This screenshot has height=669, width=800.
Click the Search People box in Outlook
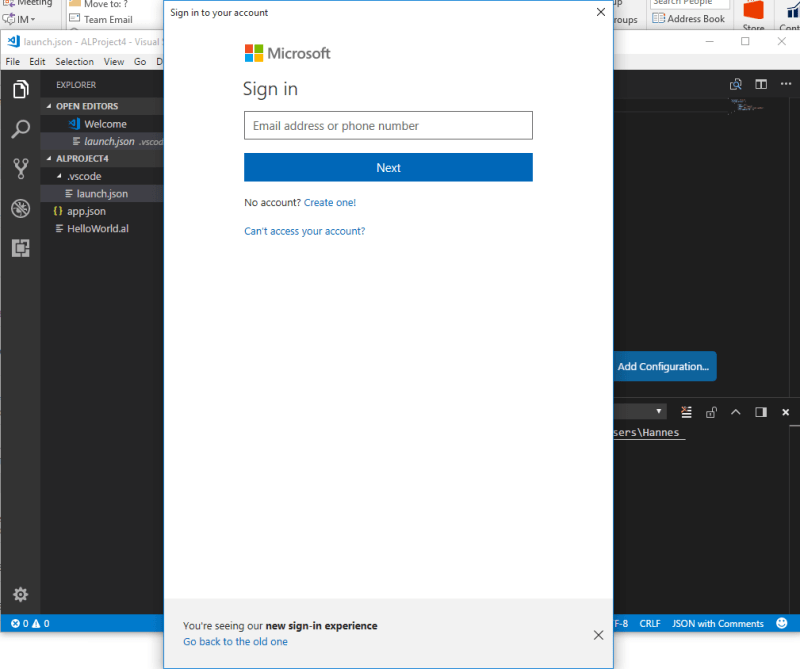pyautogui.click(x=690, y=3)
